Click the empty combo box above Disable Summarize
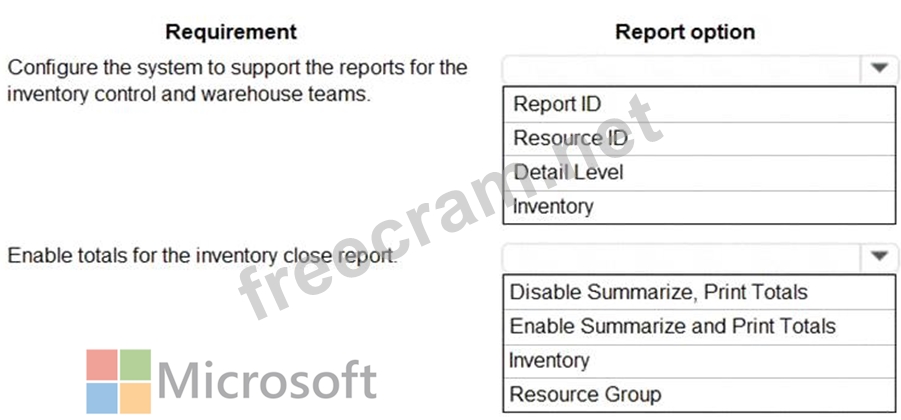 pos(680,257)
